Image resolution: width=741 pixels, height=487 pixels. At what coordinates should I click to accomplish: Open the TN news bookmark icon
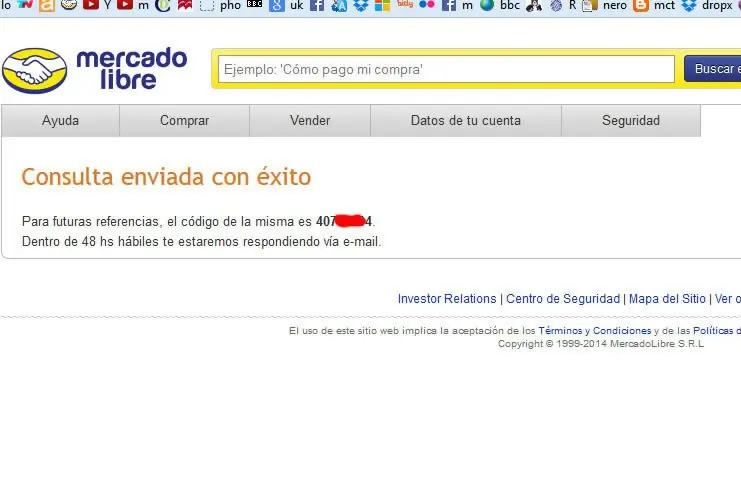(x=25, y=4)
